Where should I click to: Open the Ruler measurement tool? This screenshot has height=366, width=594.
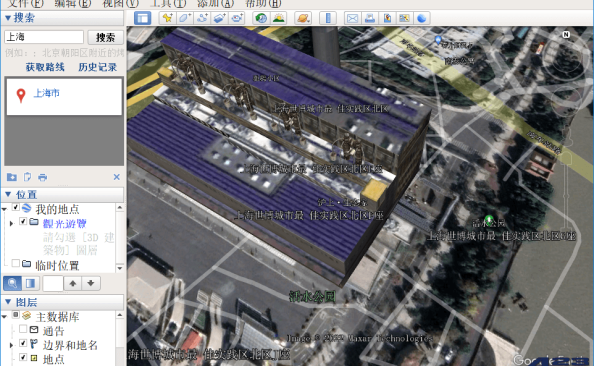coord(328,18)
